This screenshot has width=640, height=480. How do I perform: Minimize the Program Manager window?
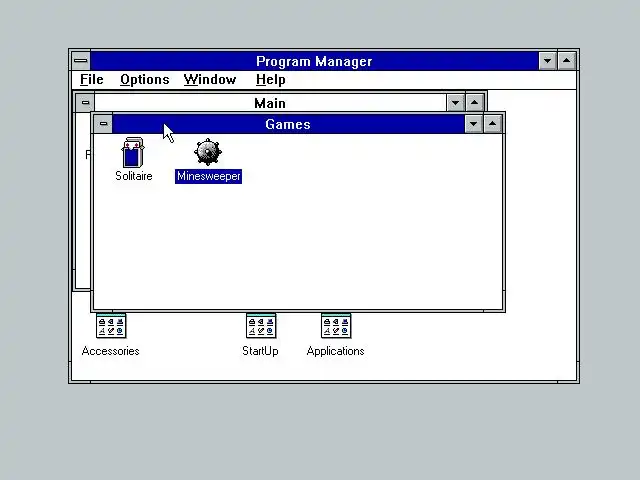coord(547,61)
